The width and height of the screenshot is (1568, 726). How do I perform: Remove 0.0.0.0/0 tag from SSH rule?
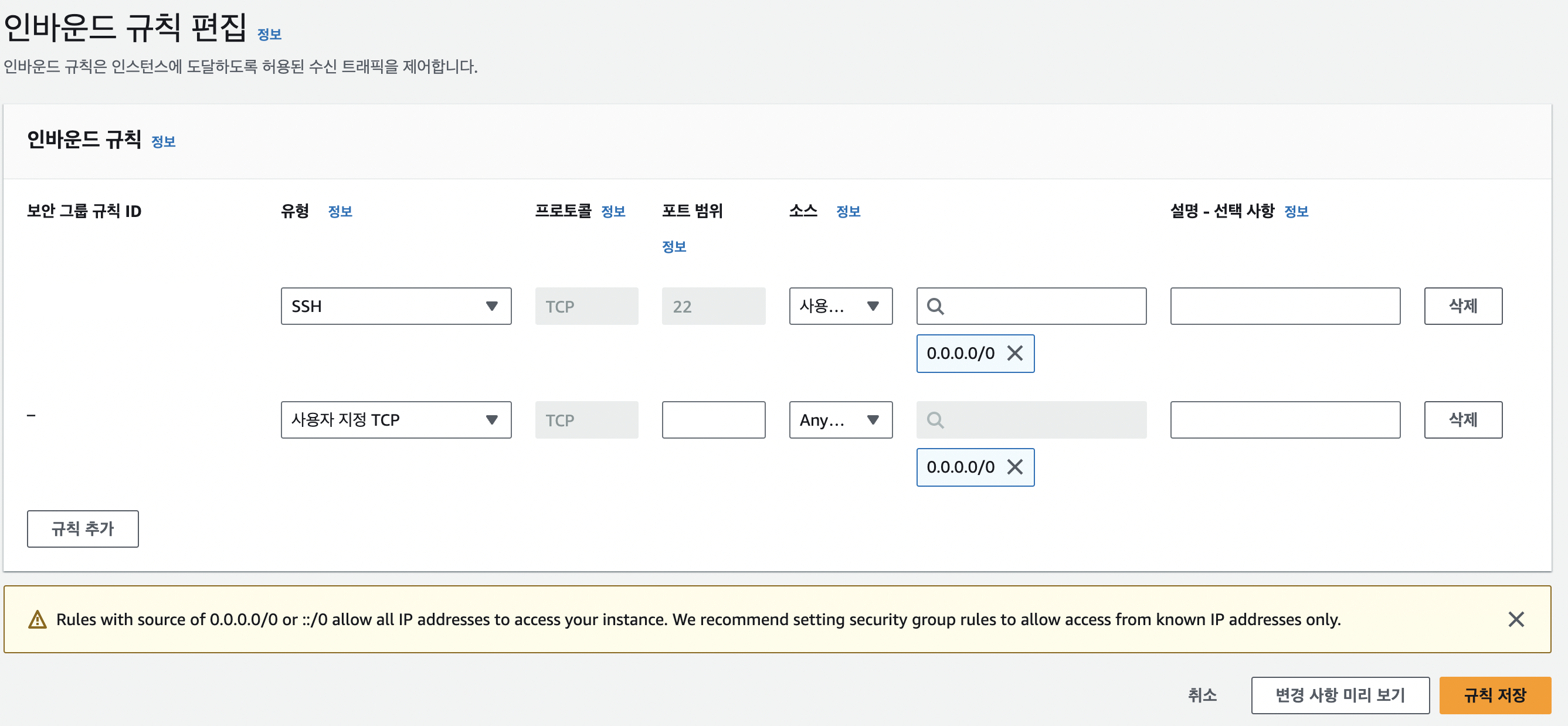pos(1014,353)
